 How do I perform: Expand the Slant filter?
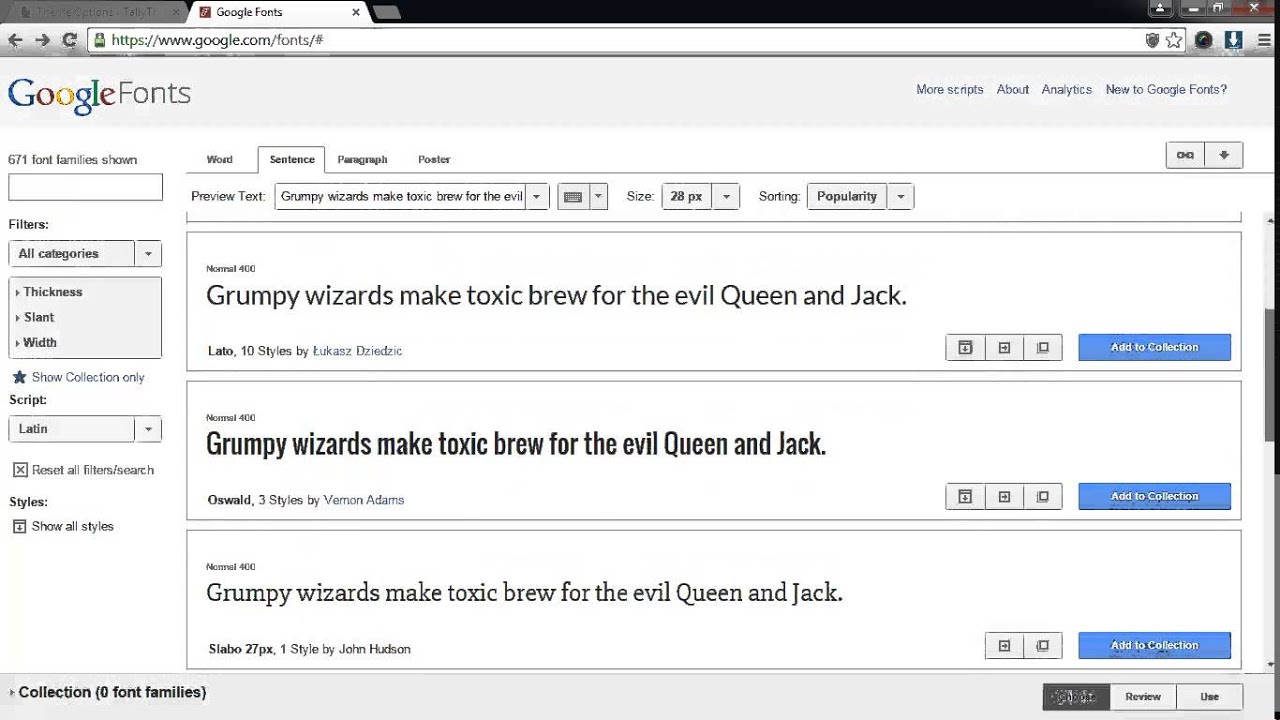36,317
